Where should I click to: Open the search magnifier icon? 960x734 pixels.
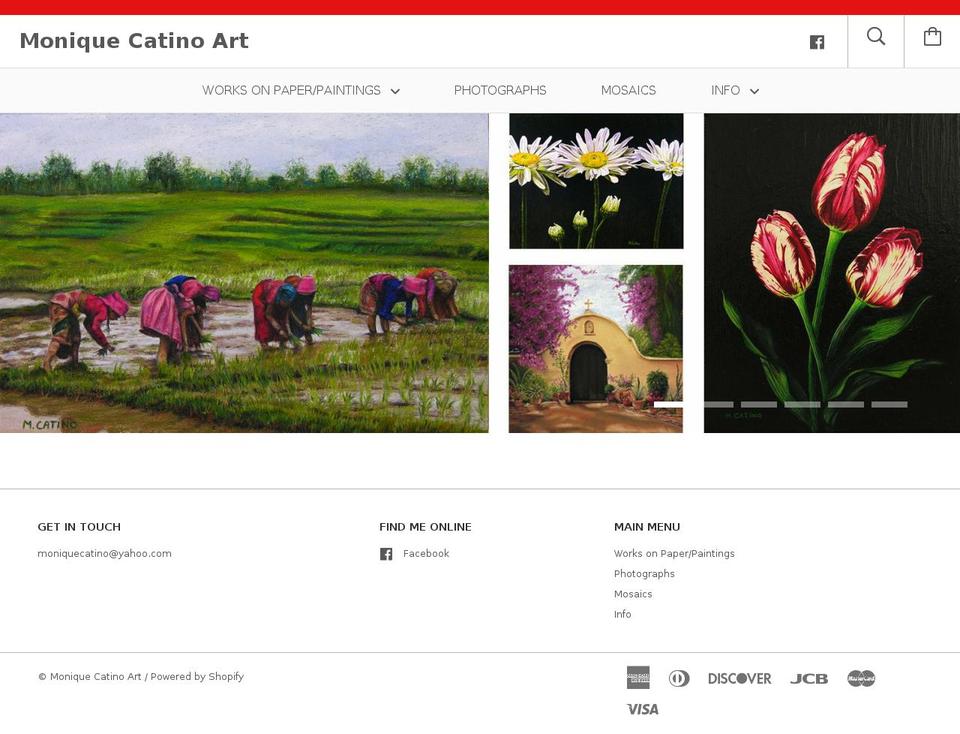click(x=876, y=37)
